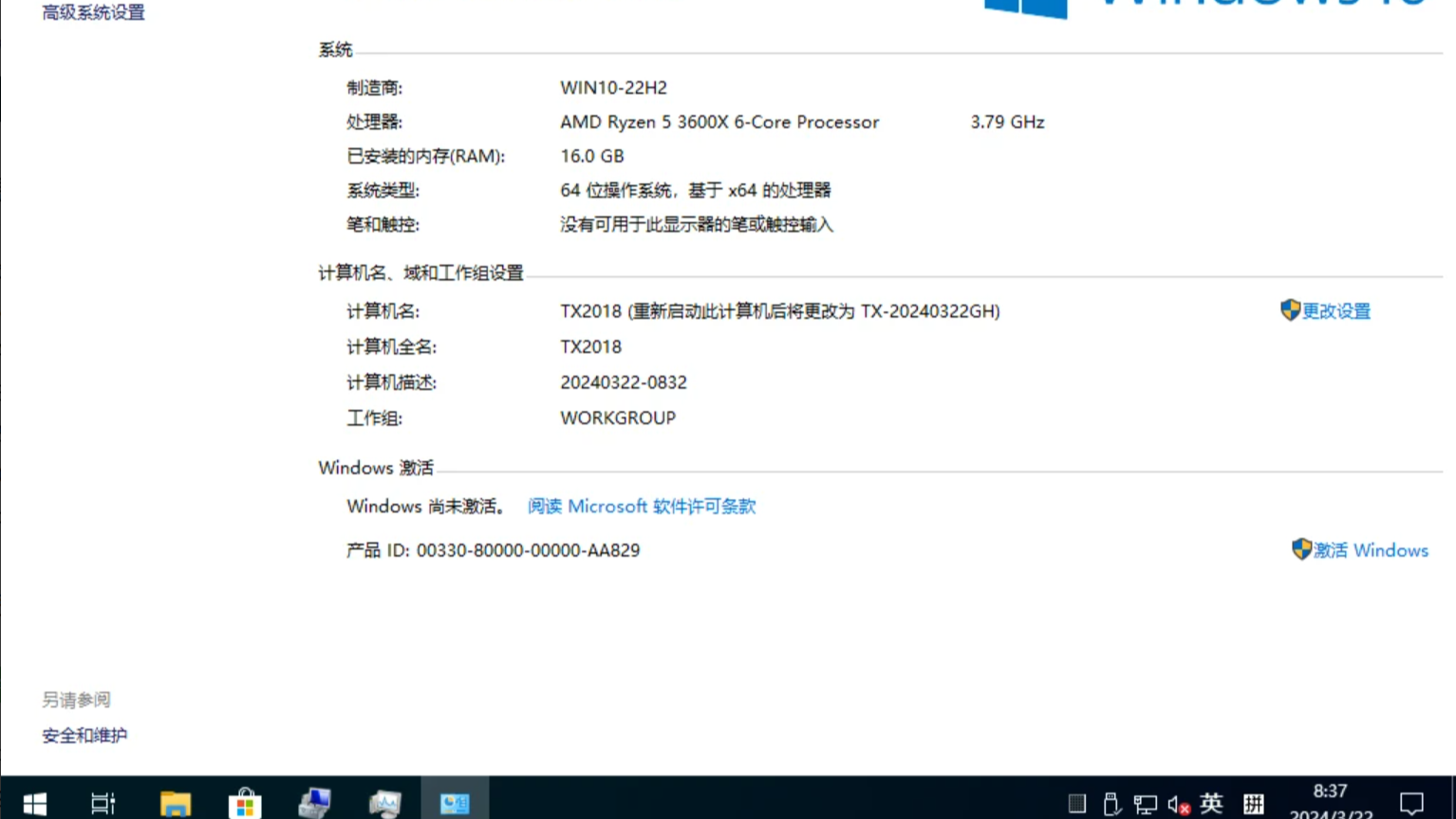
Task: Open Action Center notification icon
Action: tap(1413, 803)
